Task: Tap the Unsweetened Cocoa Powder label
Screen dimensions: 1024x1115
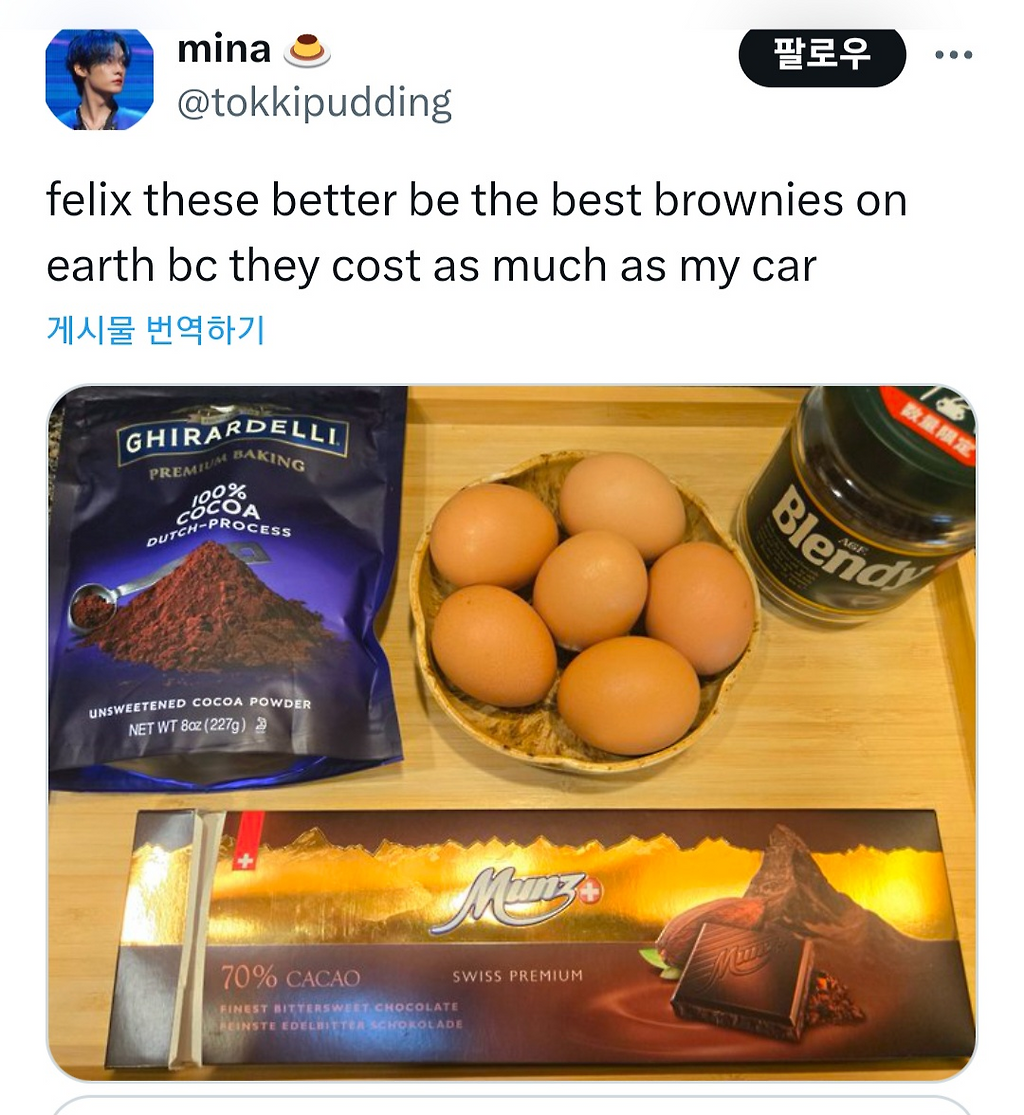Action: coord(200,706)
